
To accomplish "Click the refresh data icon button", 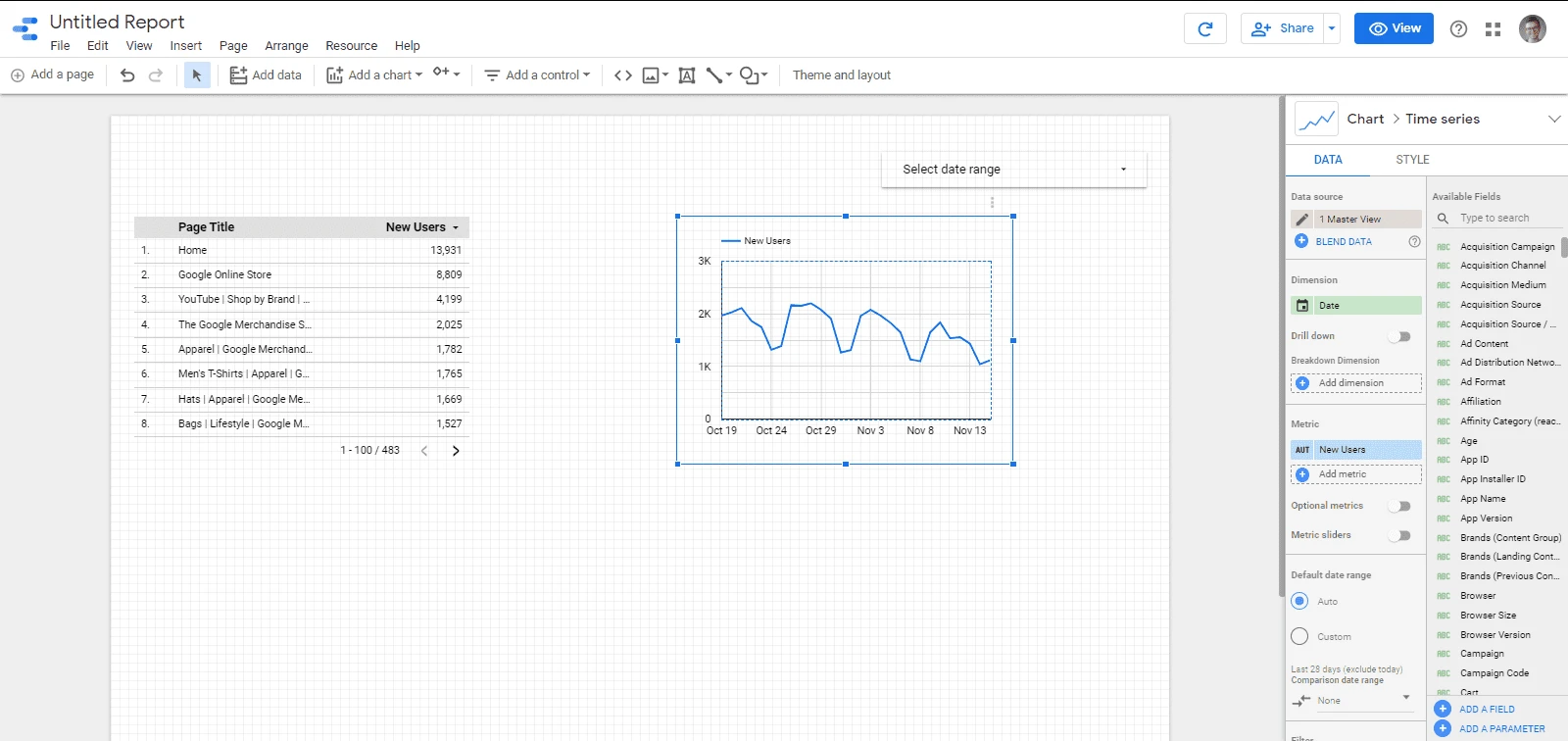I will pyautogui.click(x=1205, y=29).
